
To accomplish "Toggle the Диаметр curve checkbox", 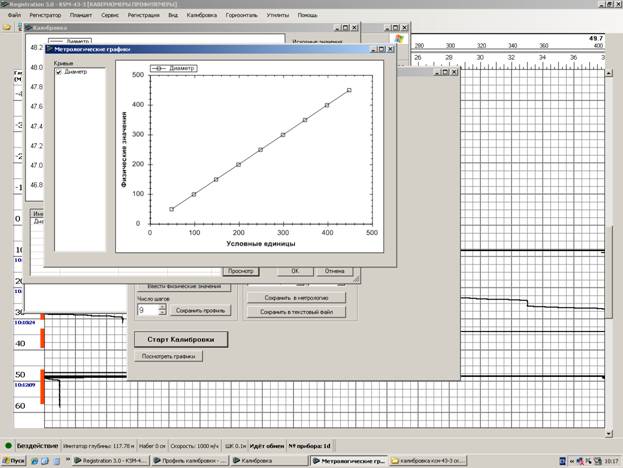I will [x=59, y=72].
